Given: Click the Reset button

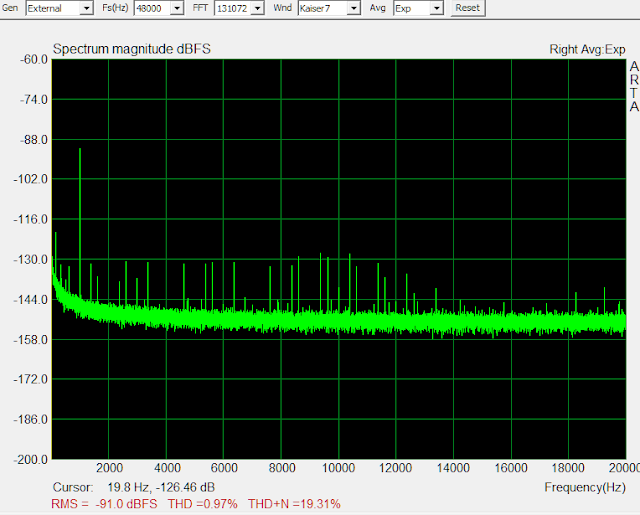Looking at the screenshot, I should coord(468,8).
